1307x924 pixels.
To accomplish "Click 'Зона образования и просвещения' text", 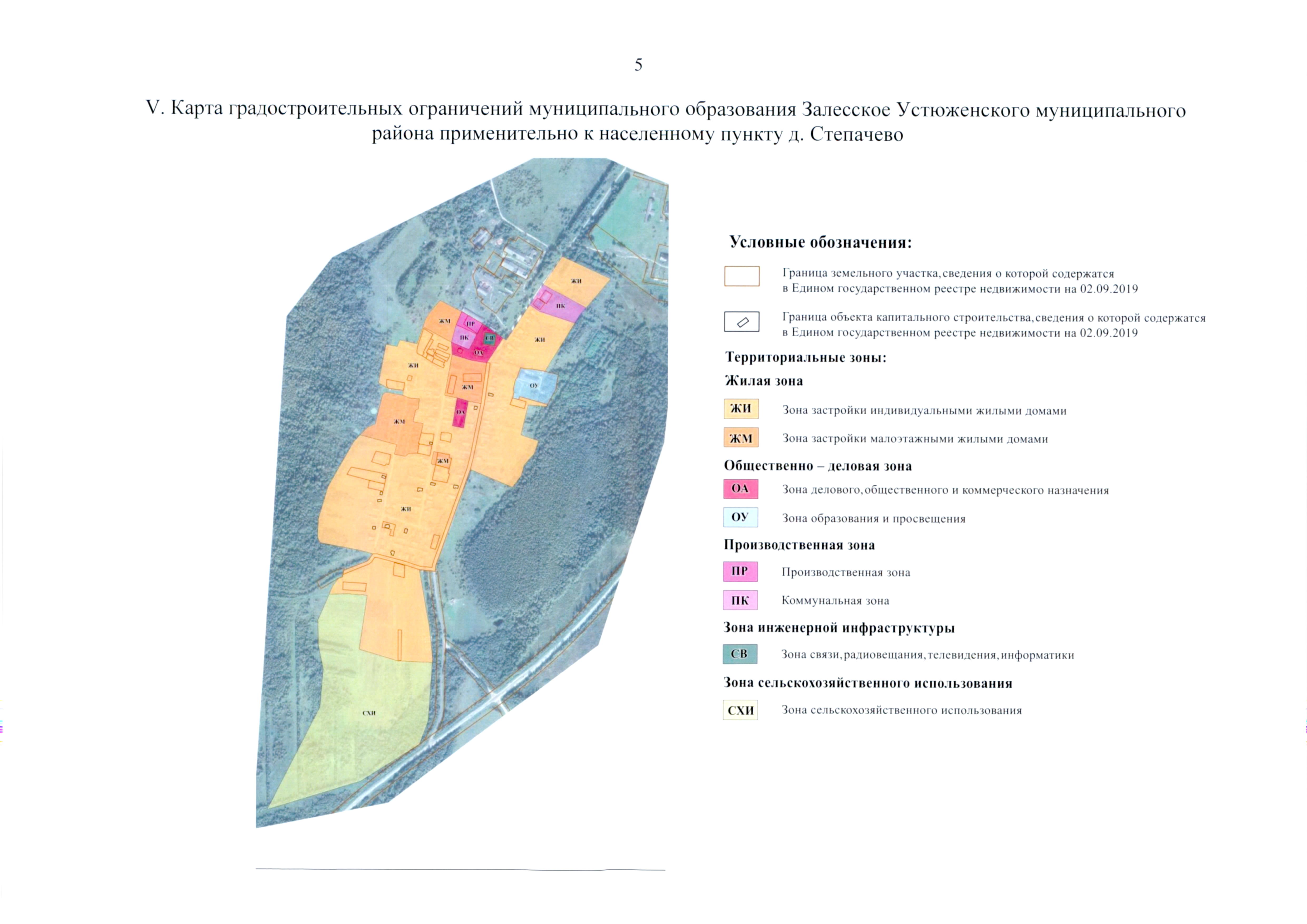I will coord(873,519).
